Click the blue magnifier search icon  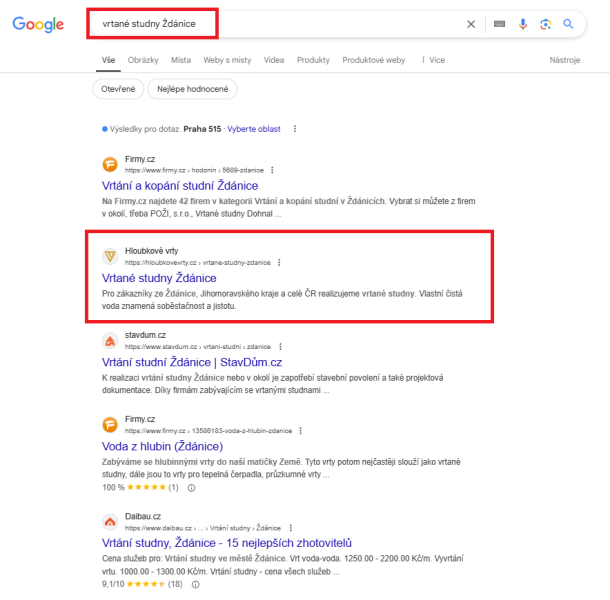pos(568,24)
